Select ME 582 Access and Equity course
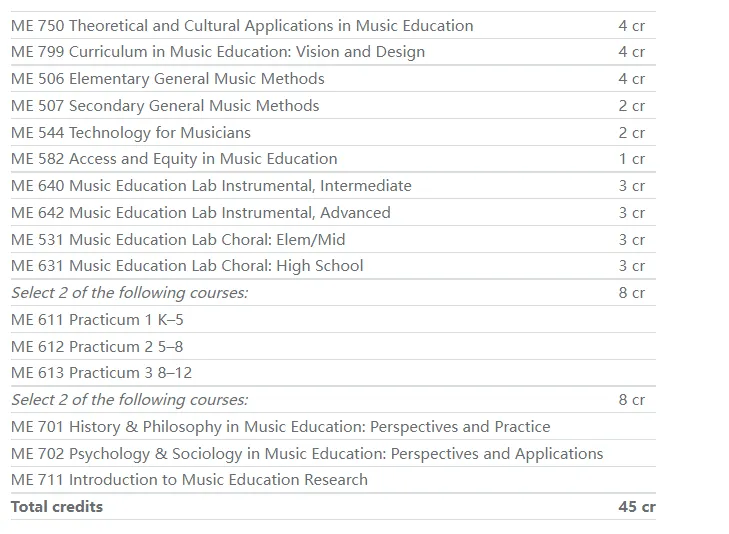Screen dimensions: 729x534 tap(174, 159)
